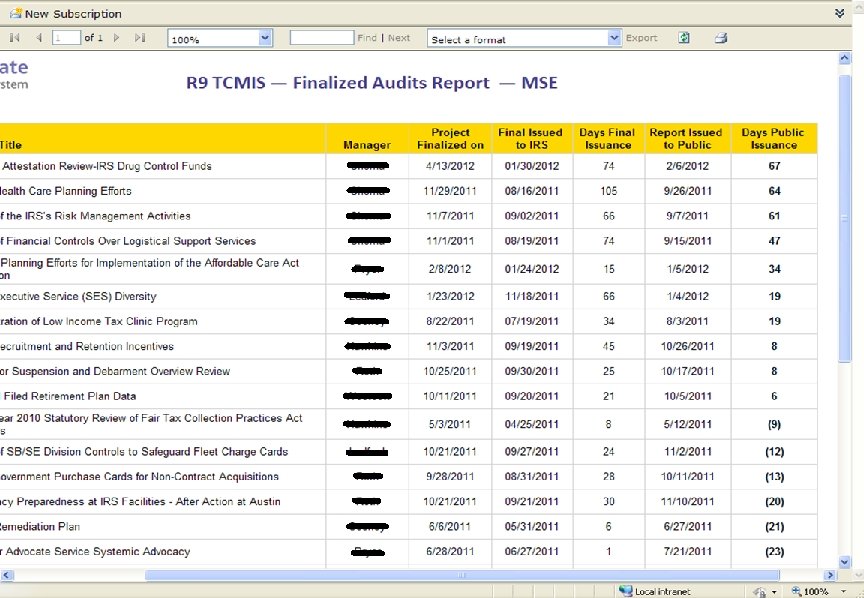Click Government Purchase Cards title row
This screenshot has height=598, width=864.
click(x=139, y=477)
